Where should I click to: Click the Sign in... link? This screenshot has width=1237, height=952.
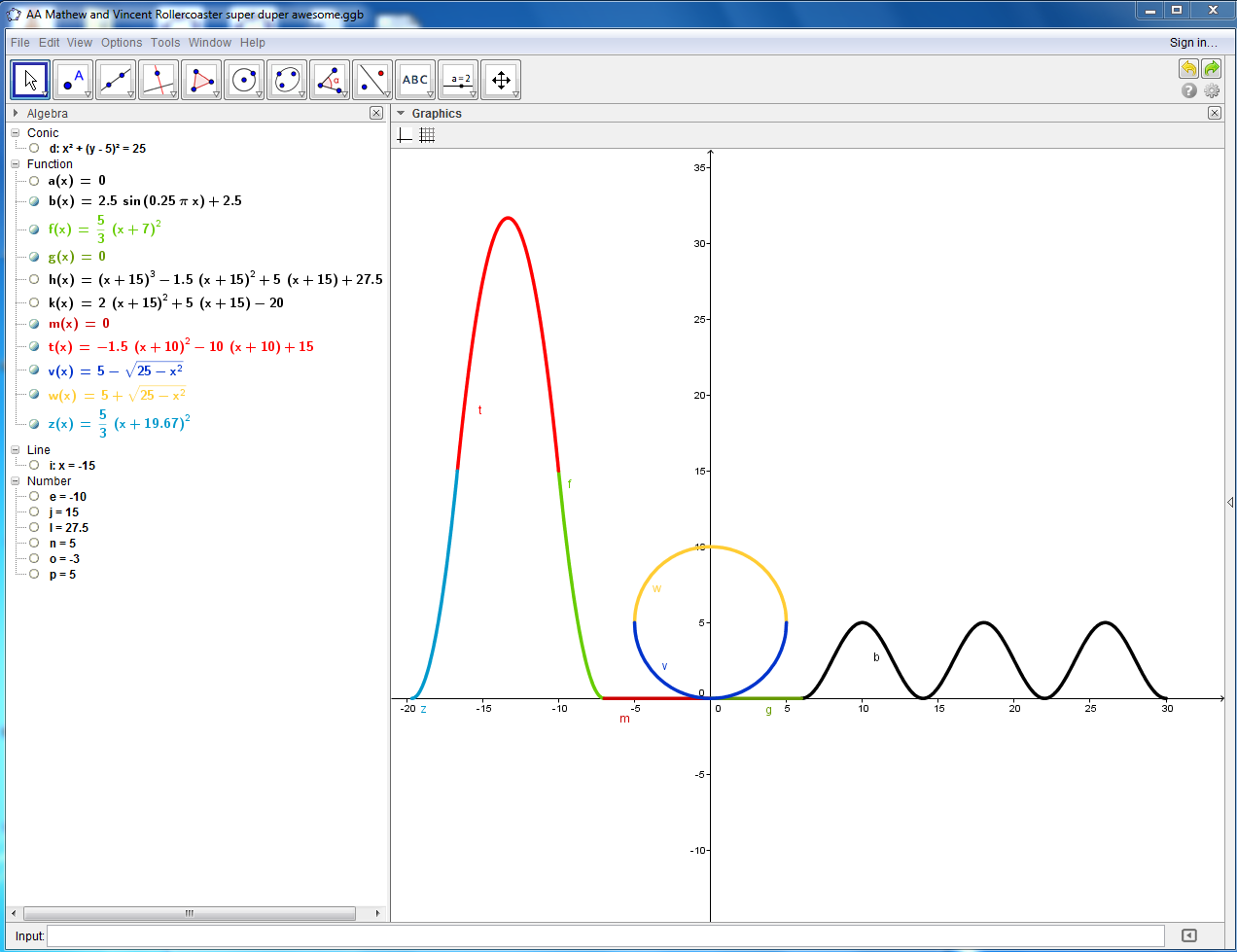[x=1193, y=43]
